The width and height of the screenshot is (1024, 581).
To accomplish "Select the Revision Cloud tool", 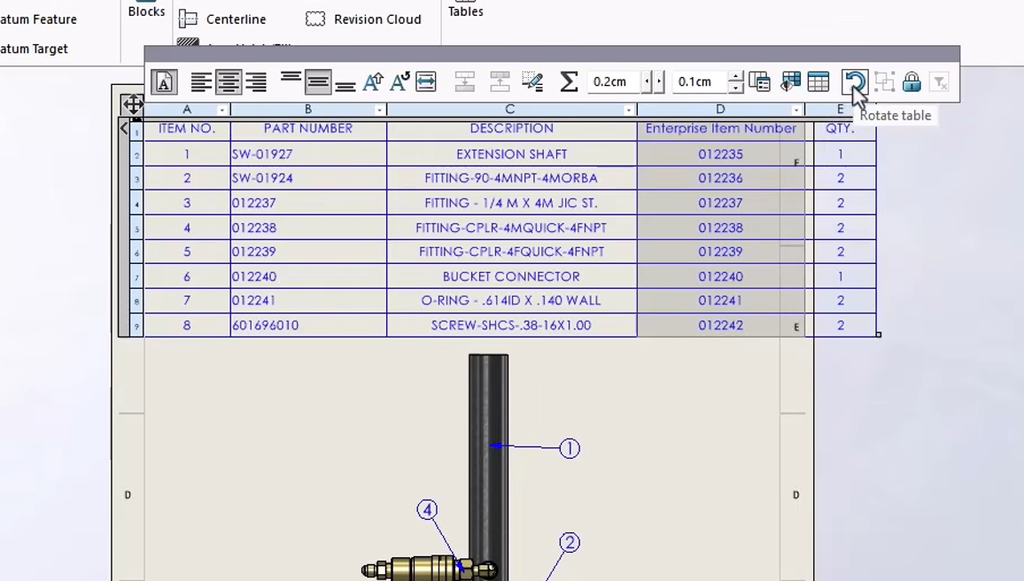I will point(363,20).
